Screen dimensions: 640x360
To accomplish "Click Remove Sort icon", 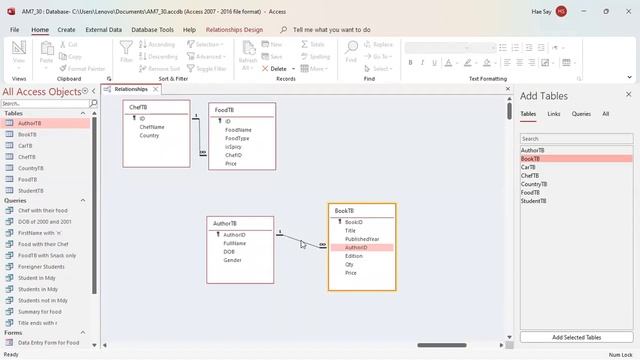I will coord(142,69).
